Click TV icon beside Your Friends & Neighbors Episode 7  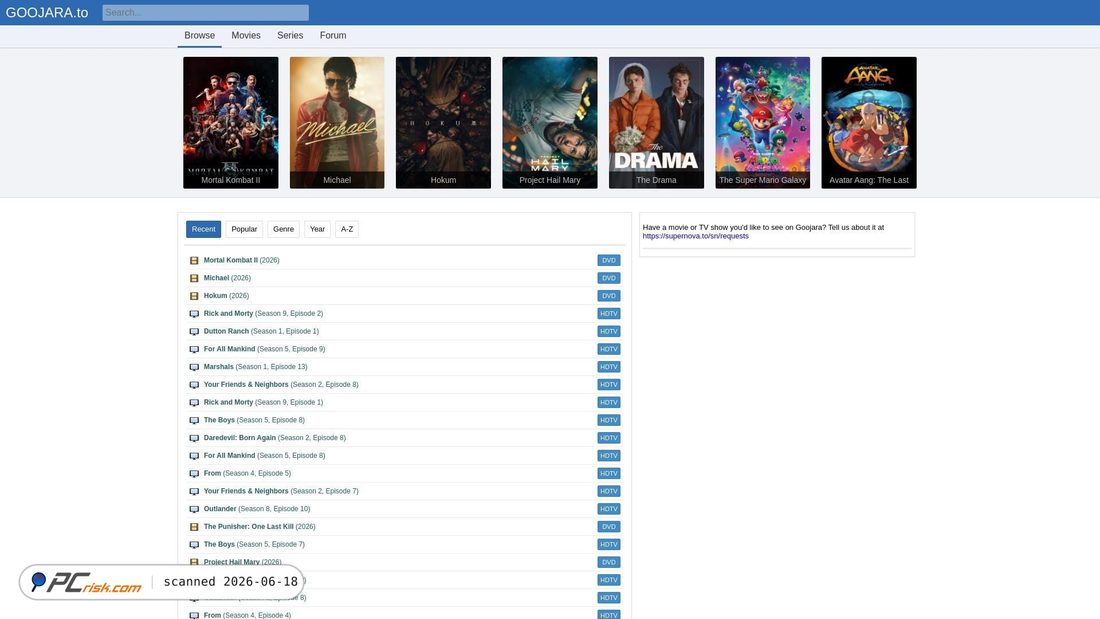194,492
